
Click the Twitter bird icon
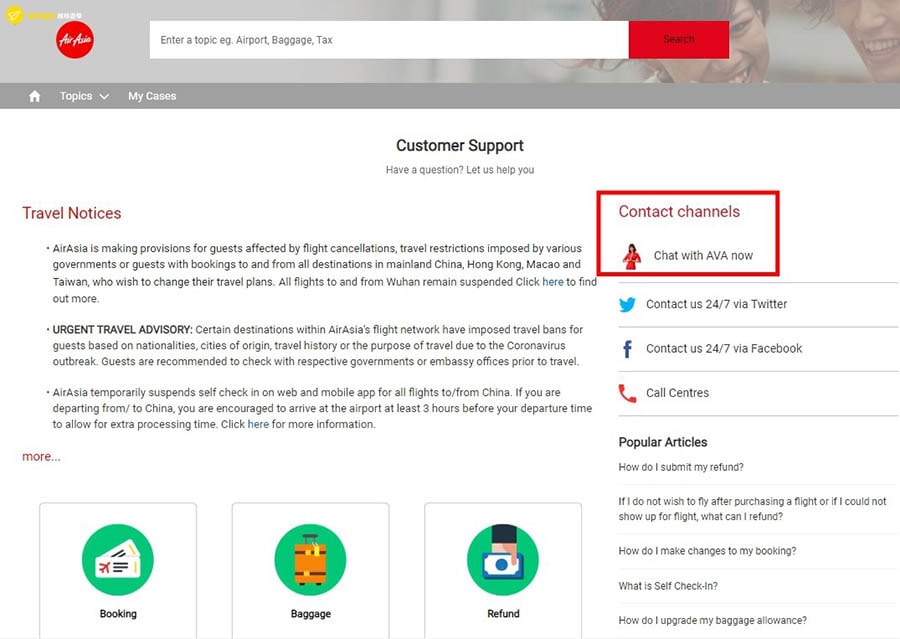[x=627, y=305]
